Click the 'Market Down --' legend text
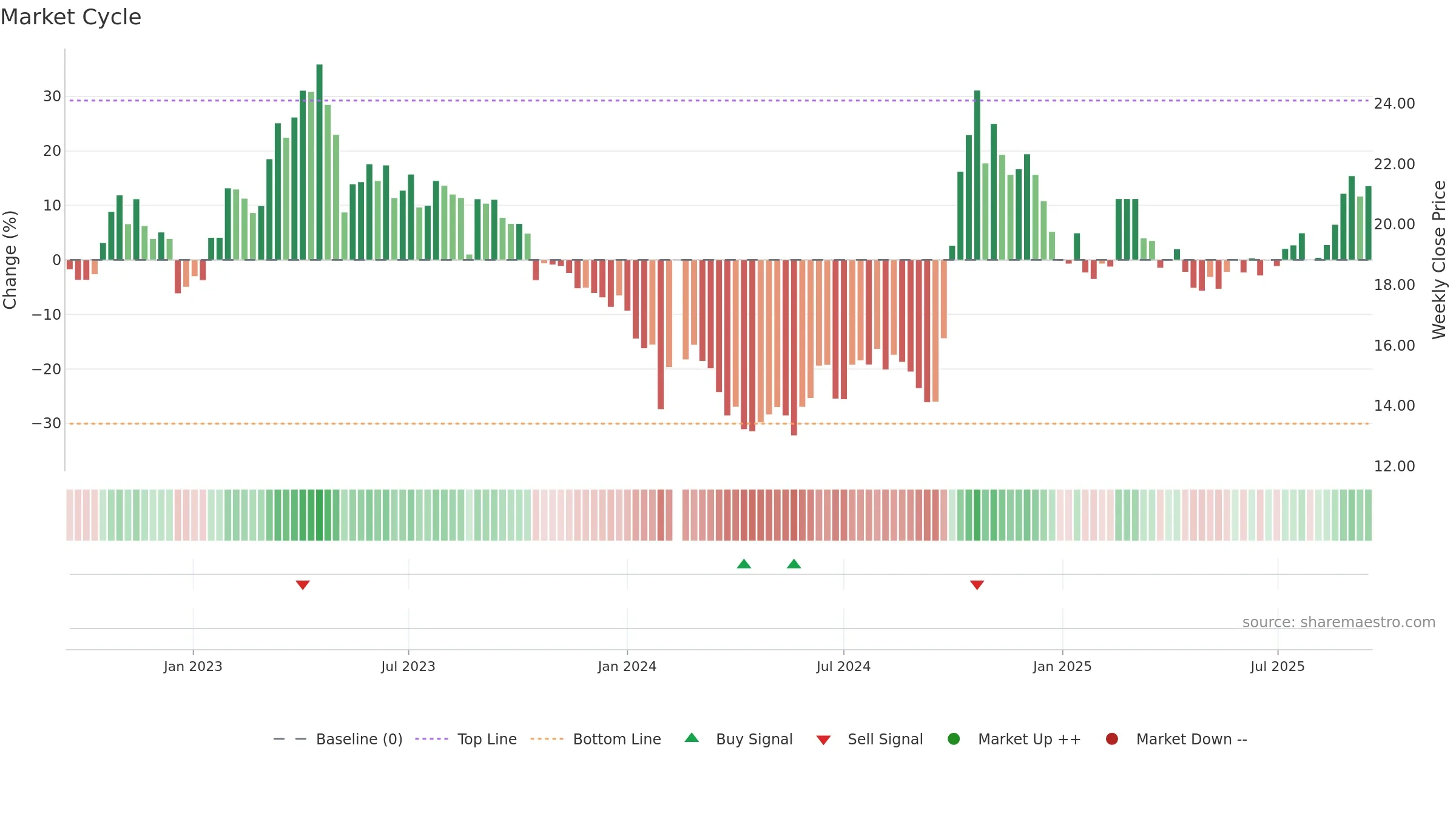The height and width of the screenshot is (819, 1456). tap(1191, 739)
